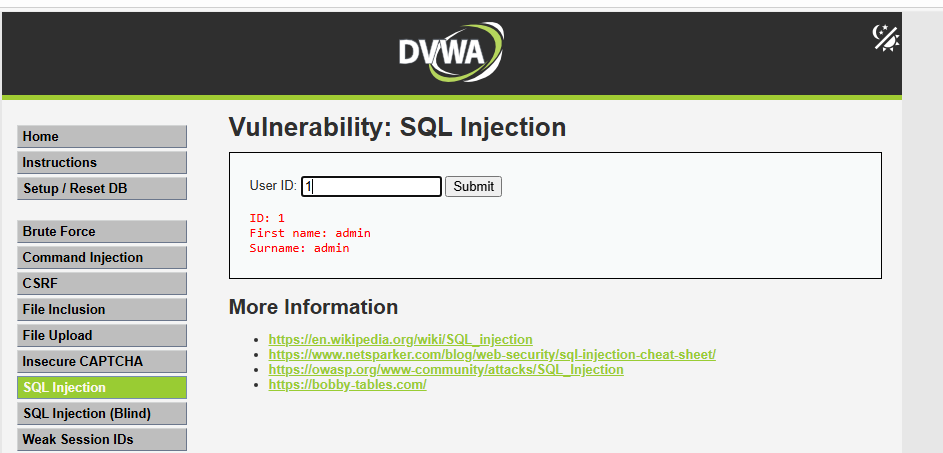Navigate to File Upload section
Viewport: 943px width, 453px height.
coord(102,336)
